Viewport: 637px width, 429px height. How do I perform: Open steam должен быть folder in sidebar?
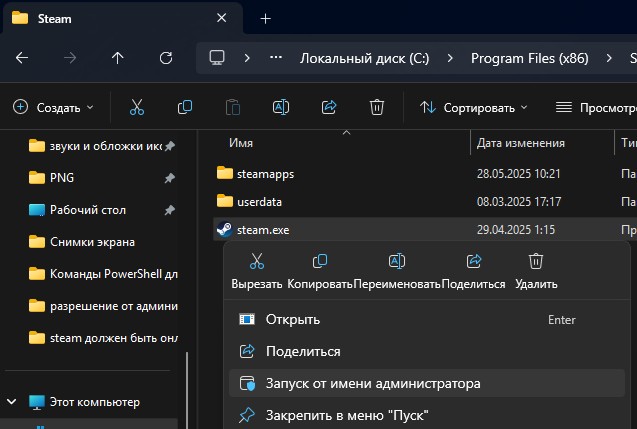click(x=104, y=338)
